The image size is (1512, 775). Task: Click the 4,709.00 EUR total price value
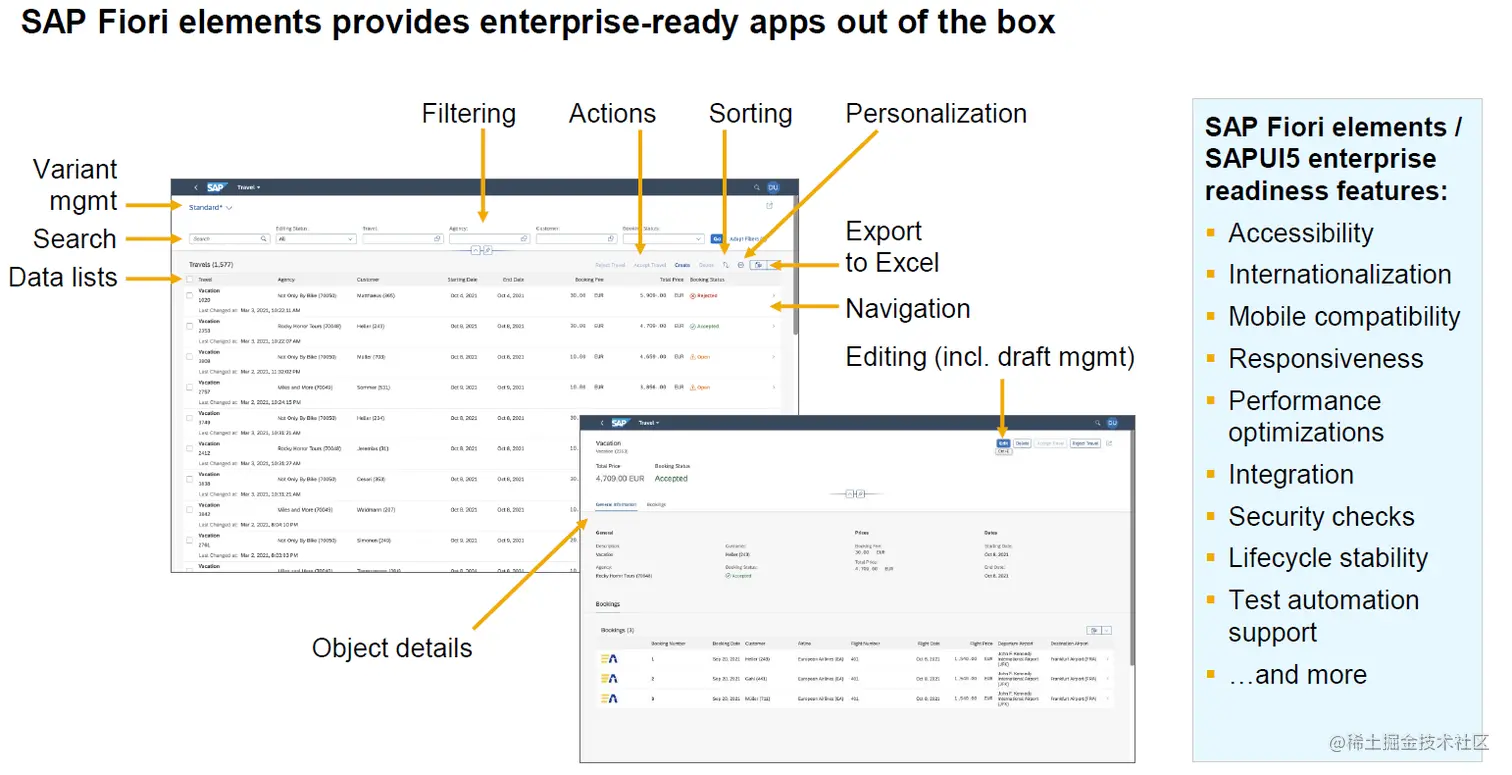point(620,478)
